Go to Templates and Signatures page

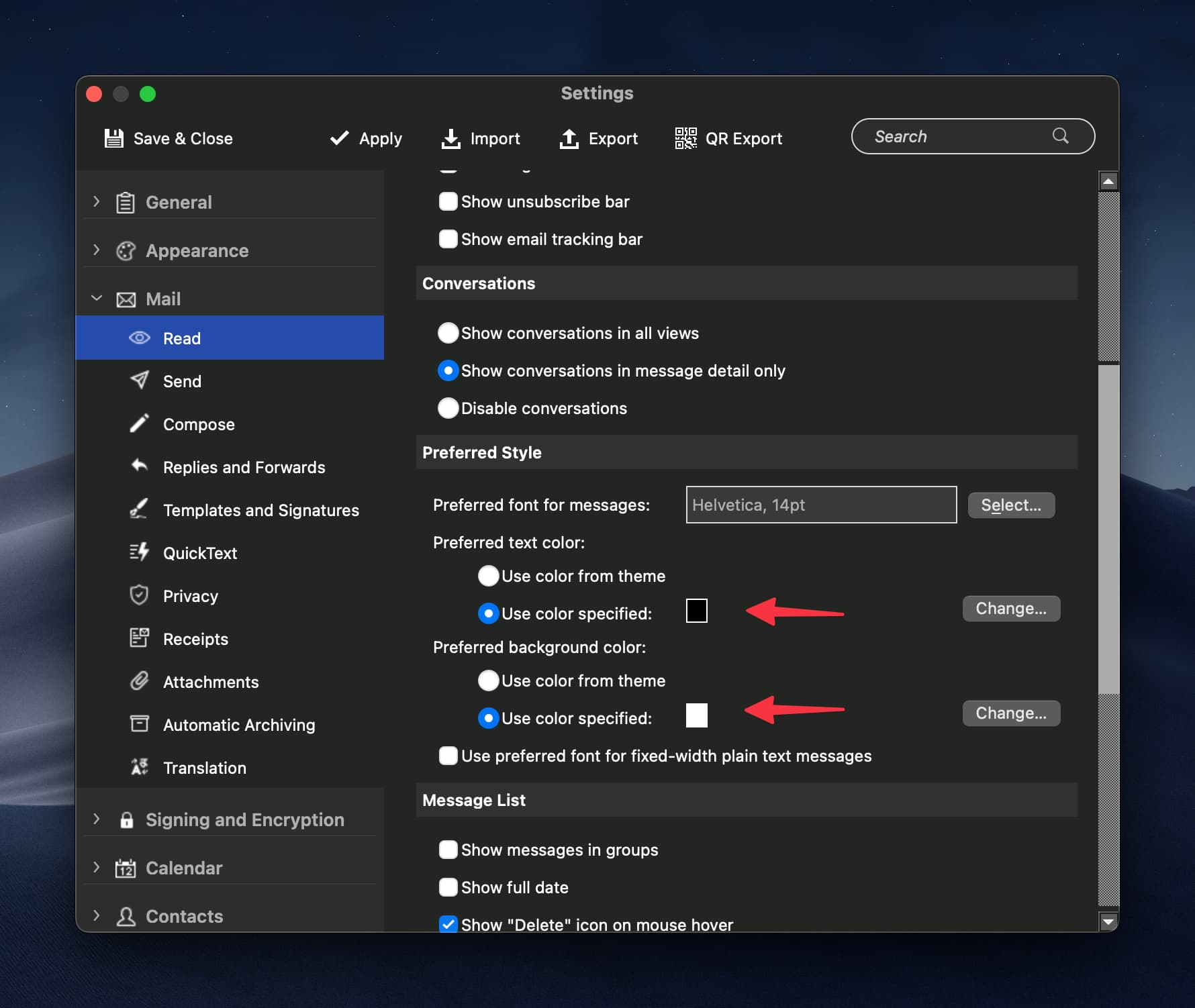tap(260, 510)
